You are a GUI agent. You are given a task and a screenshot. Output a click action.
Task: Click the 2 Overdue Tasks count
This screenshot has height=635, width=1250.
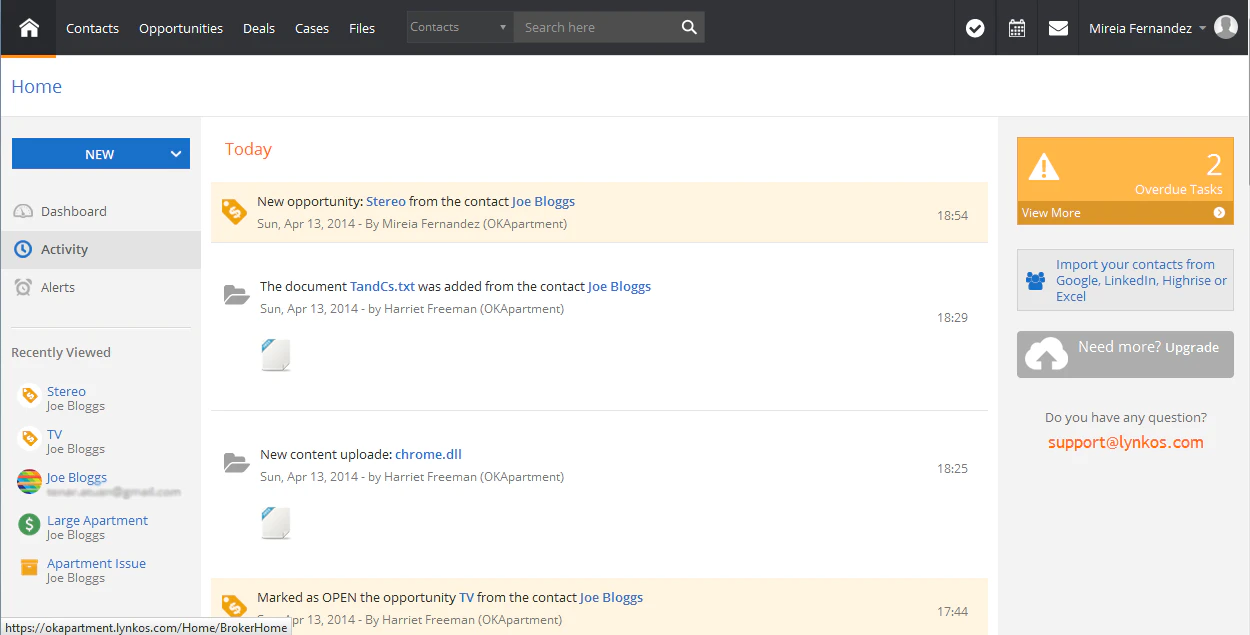pos(1214,164)
